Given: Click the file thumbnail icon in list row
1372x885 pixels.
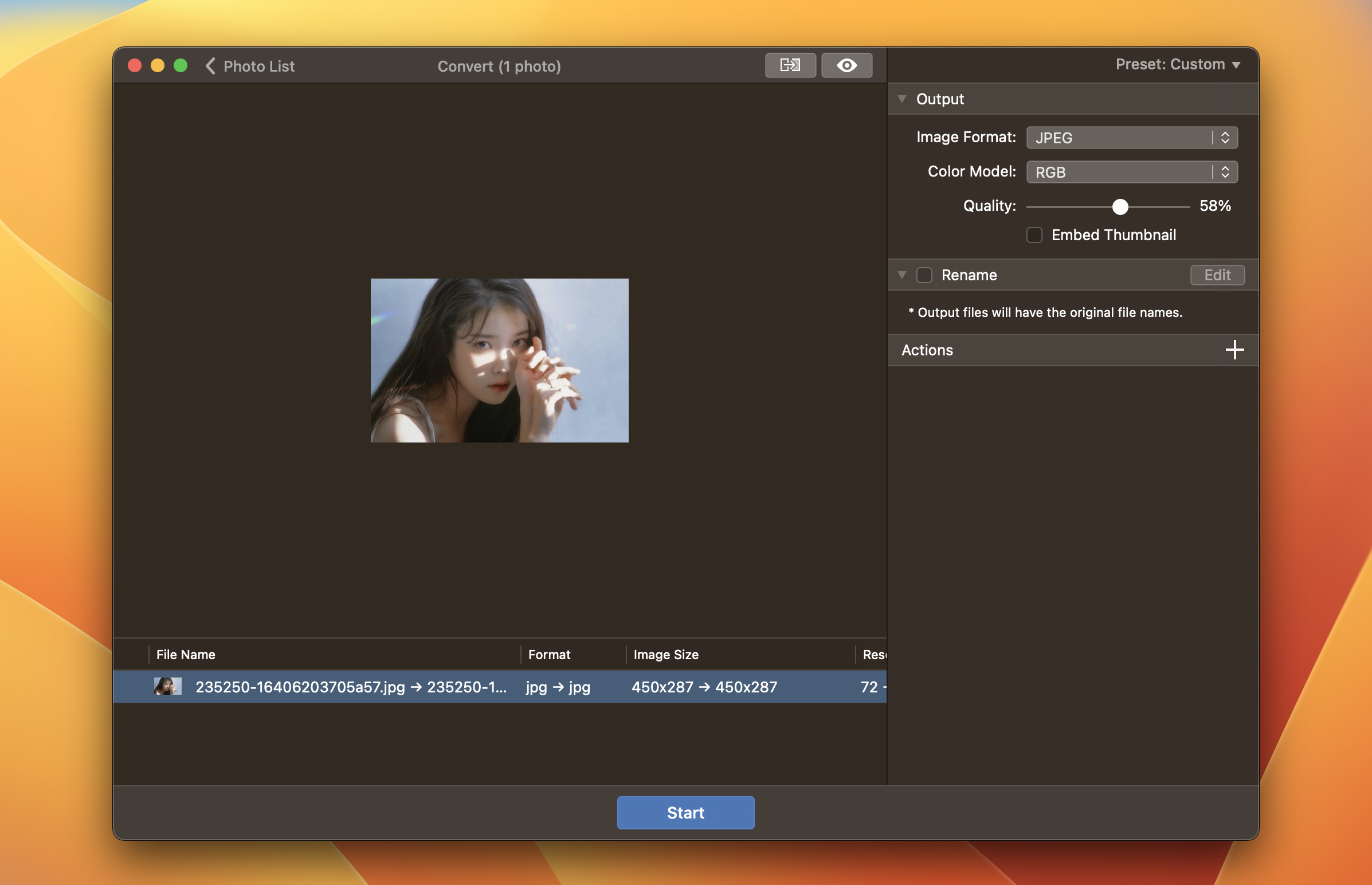Looking at the screenshot, I should point(167,686).
